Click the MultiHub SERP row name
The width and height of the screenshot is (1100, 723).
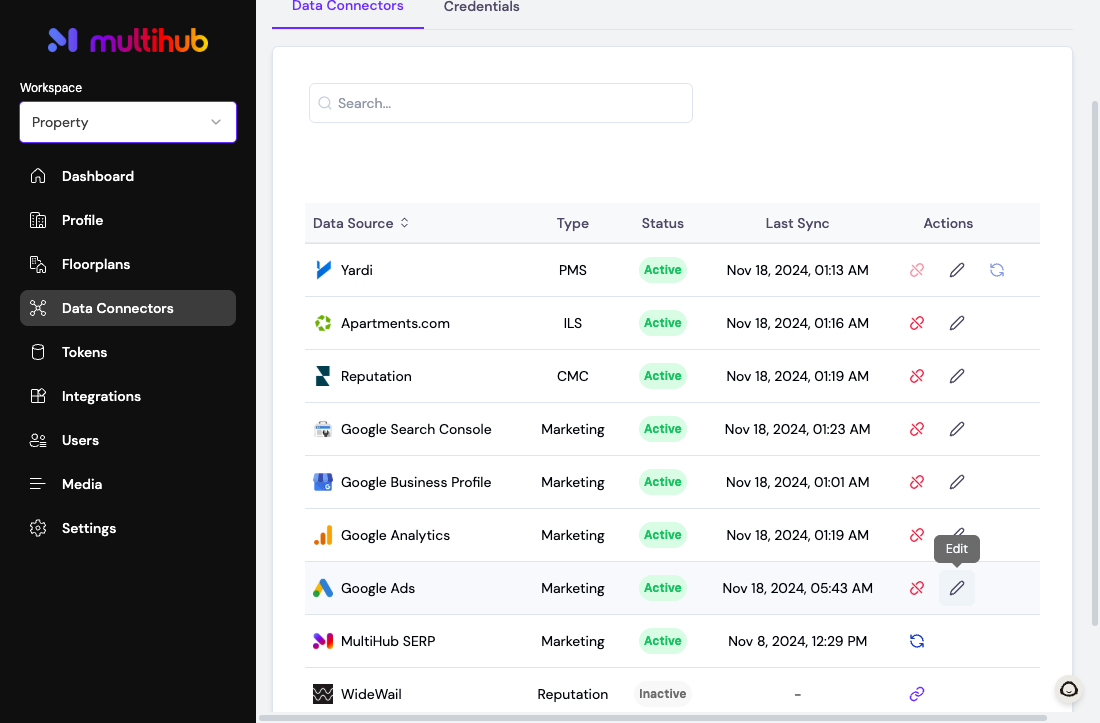click(388, 641)
